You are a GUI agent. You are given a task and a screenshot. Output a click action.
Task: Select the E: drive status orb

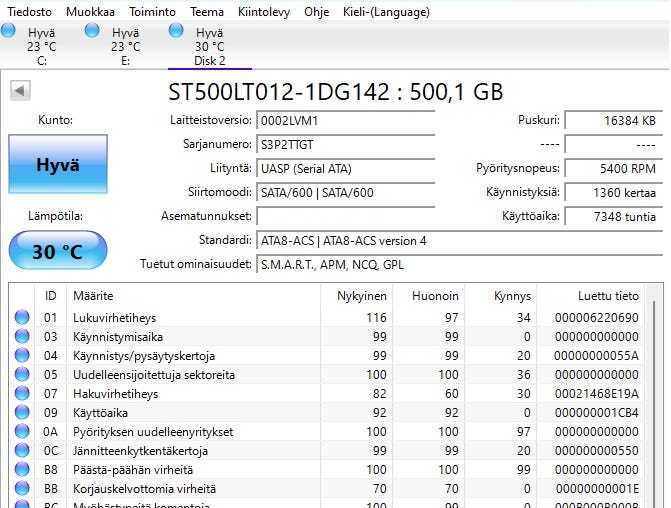point(93,32)
